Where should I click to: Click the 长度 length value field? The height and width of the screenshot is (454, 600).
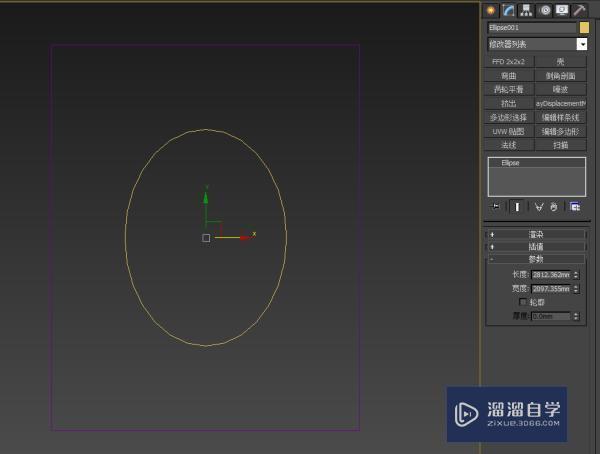click(x=551, y=274)
